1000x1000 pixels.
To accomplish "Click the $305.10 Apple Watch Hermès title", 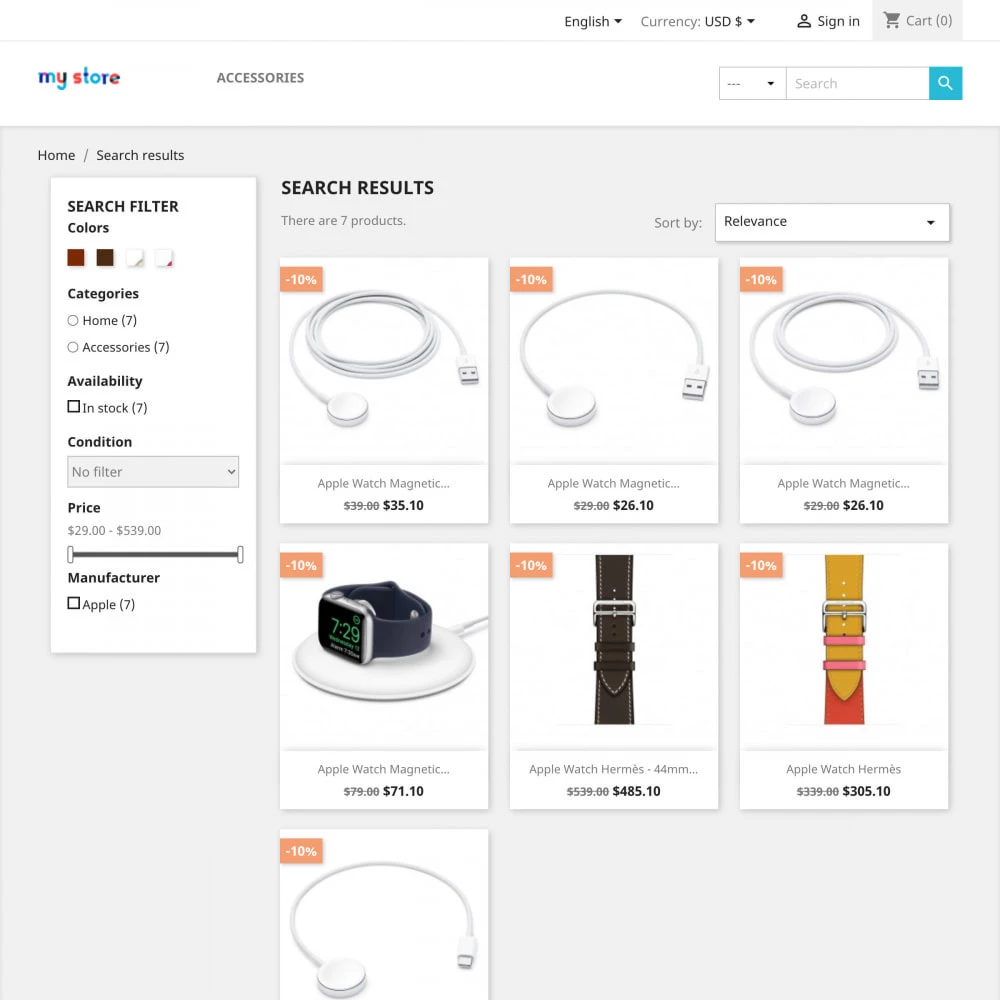I will (x=844, y=769).
